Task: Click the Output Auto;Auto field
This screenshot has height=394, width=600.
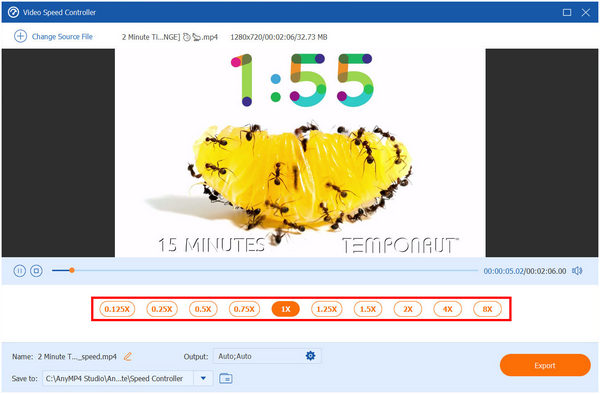Action: pos(267,356)
